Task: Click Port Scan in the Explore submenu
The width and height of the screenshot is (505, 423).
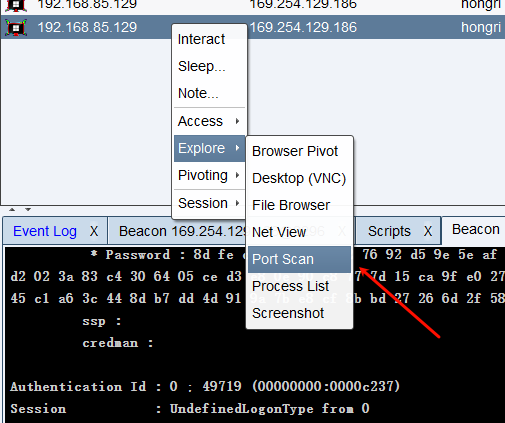Action: tap(299, 259)
